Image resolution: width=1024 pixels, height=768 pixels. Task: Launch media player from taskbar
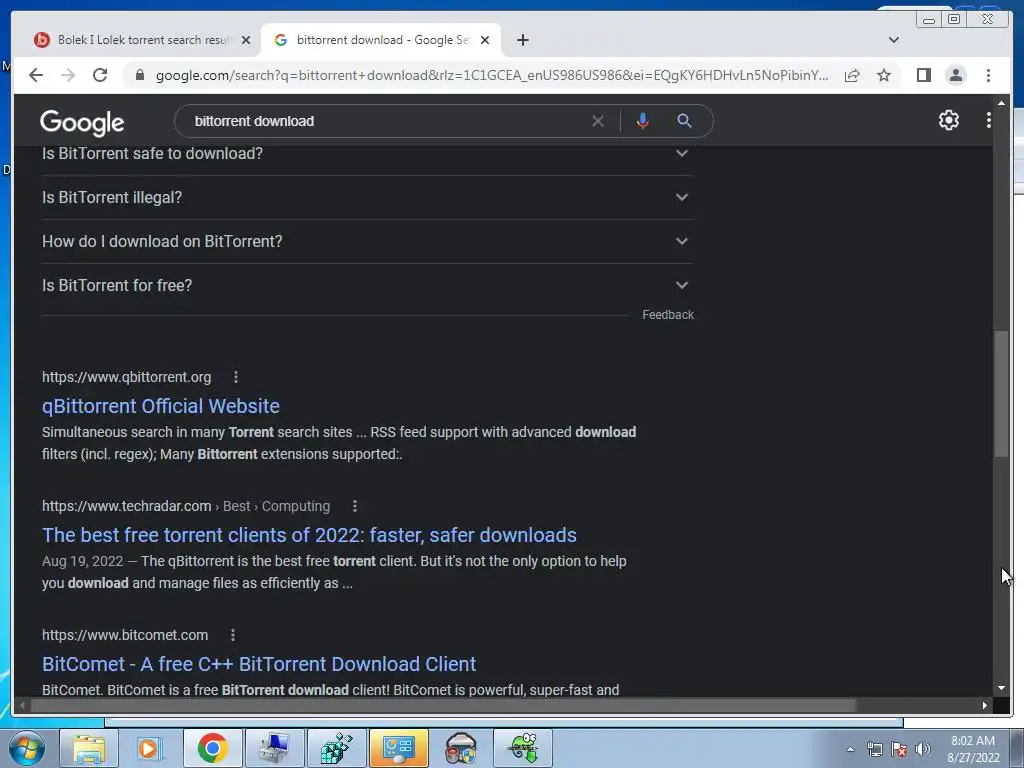coord(149,748)
